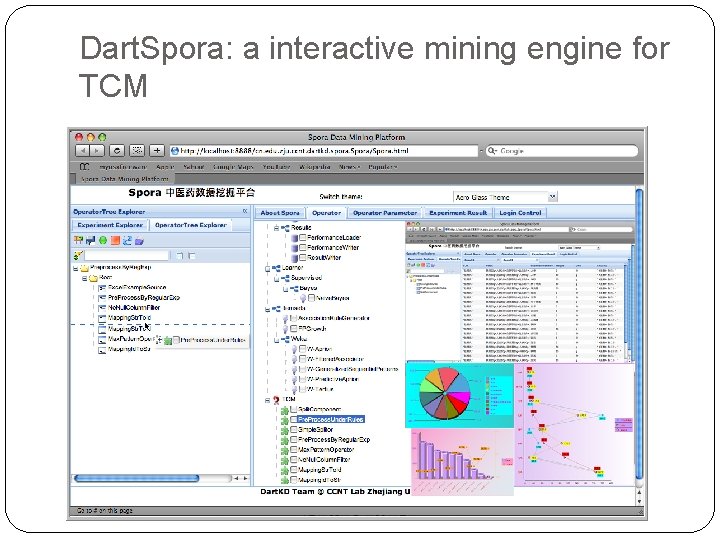Image resolution: width=720 pixels, height=540 pixels.
Task: Go forward with the Safari forward arrow
Action: (97, 150)
